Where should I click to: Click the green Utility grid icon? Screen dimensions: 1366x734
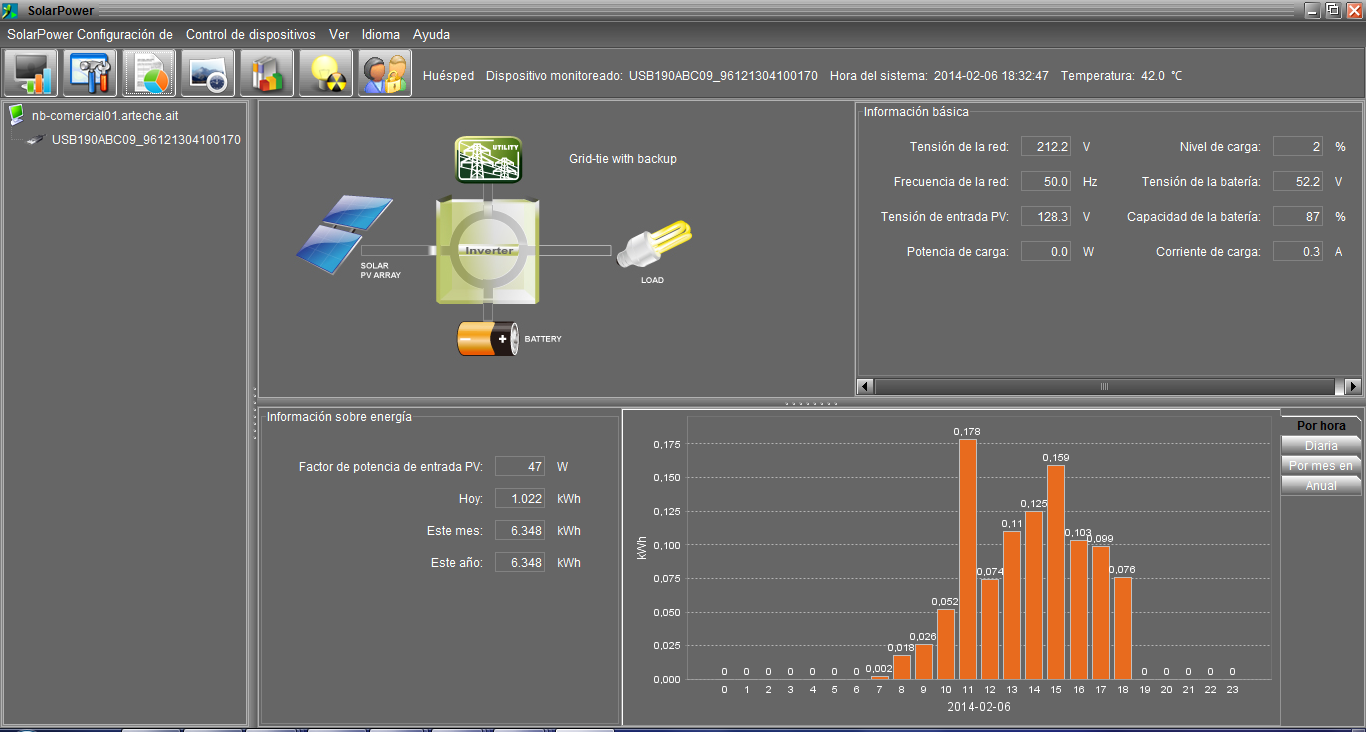pos(488,160)
